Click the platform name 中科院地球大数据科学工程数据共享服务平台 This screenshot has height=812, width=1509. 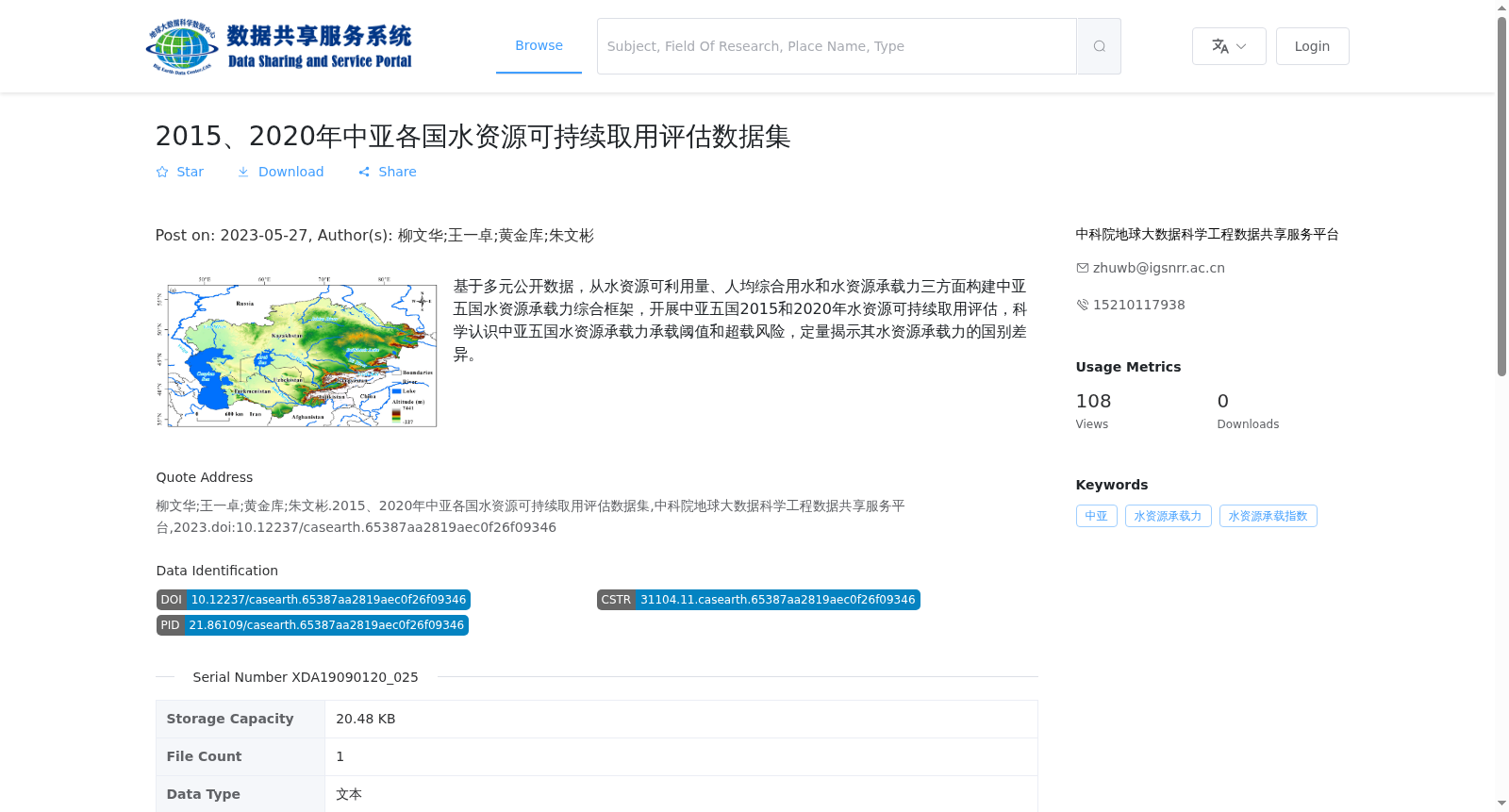[x=1207, y=234]
